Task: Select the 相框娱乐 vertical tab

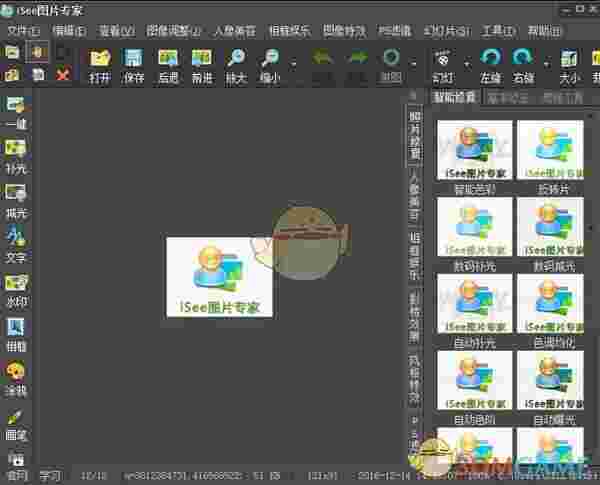Action: (415, 256)
